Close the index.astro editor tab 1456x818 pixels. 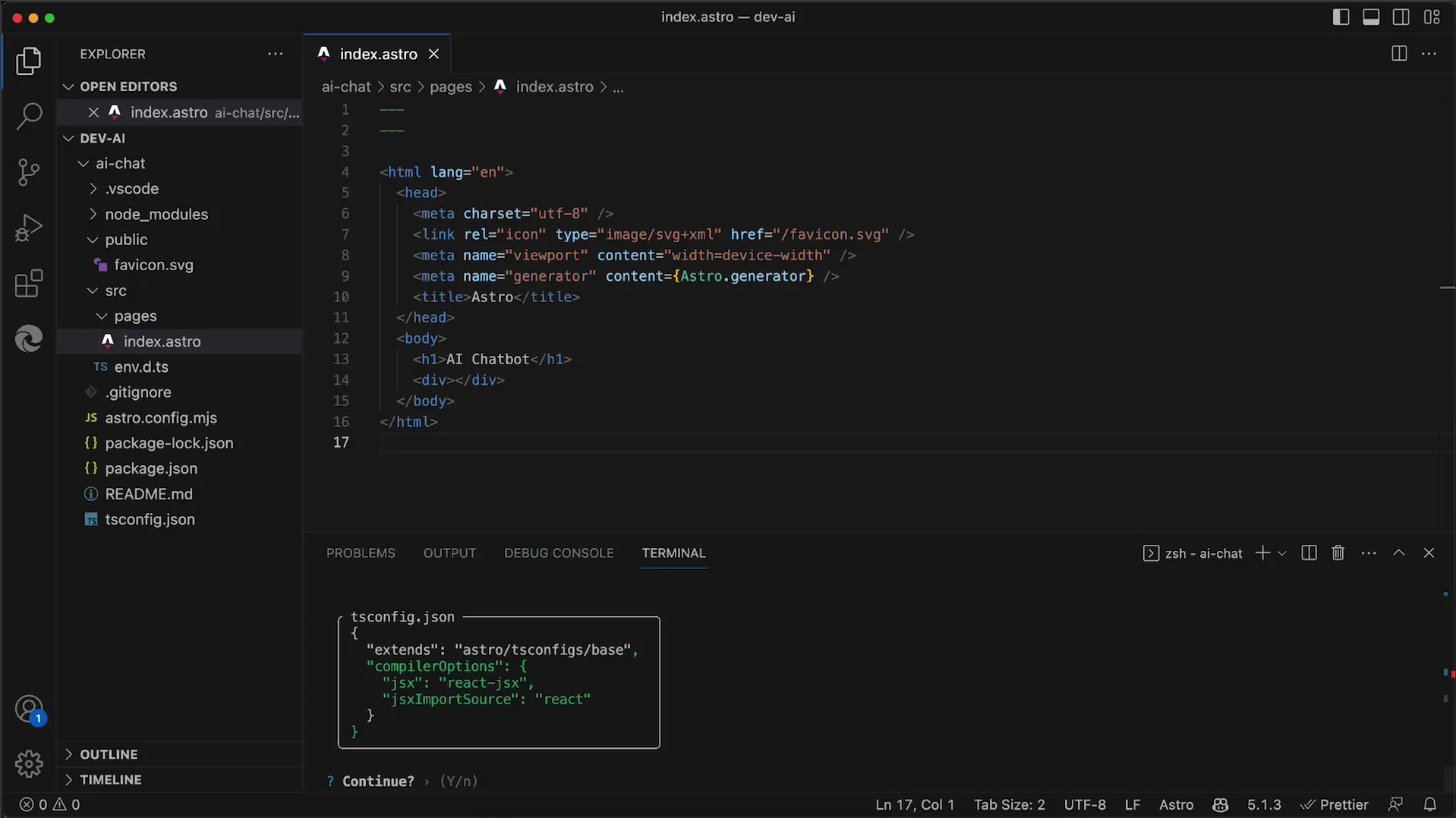tap(434, 54)
